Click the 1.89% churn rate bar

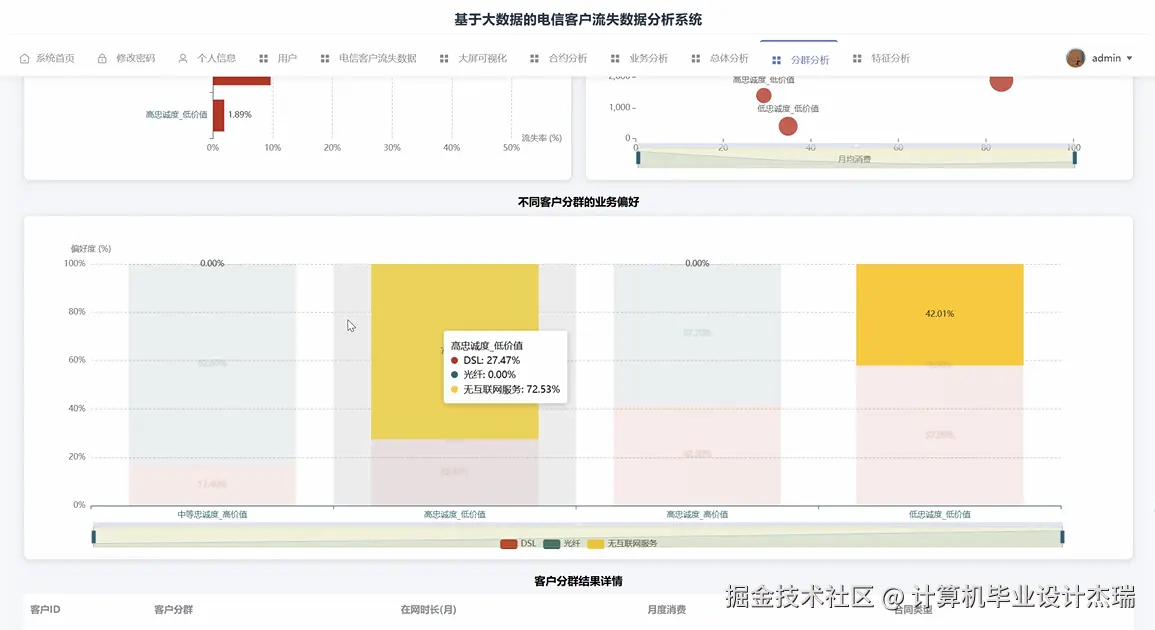pyautogui.click(x=219, y=115)
